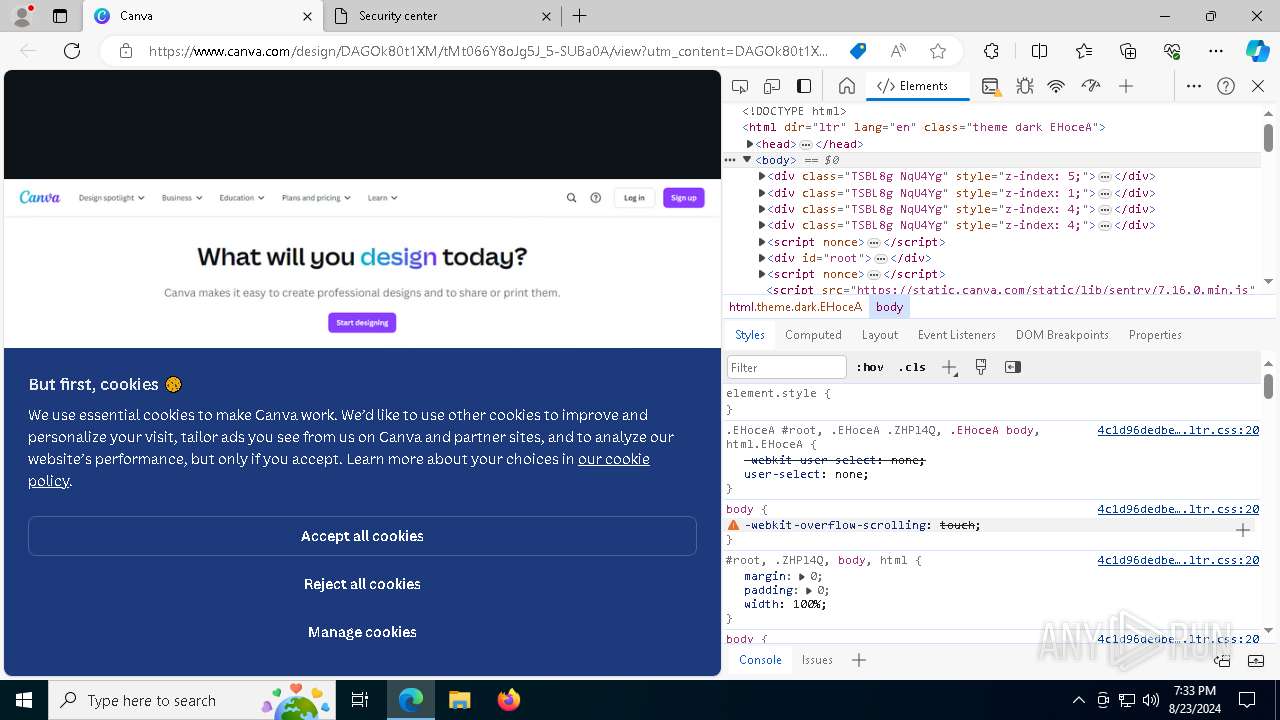Click the Start designing button
Screen dimensions: 1280x720
pyautogui.click(x=362, y=322)
